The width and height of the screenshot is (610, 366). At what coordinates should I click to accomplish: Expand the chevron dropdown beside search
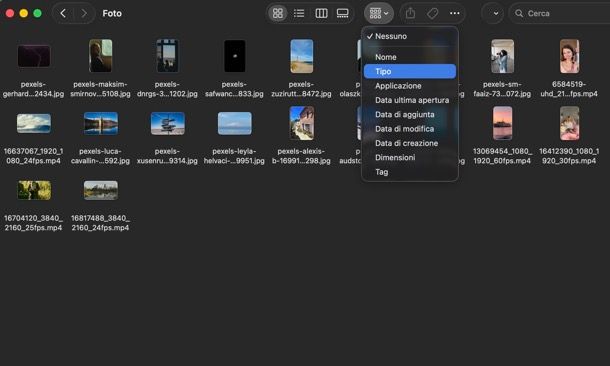pyautogui.click(x=493, y=13)
